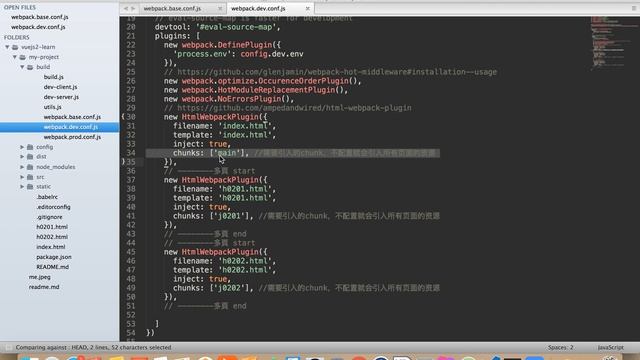
Task: Click HotModuleReplacementPlugin on line 27
Action: click(276, 90)
